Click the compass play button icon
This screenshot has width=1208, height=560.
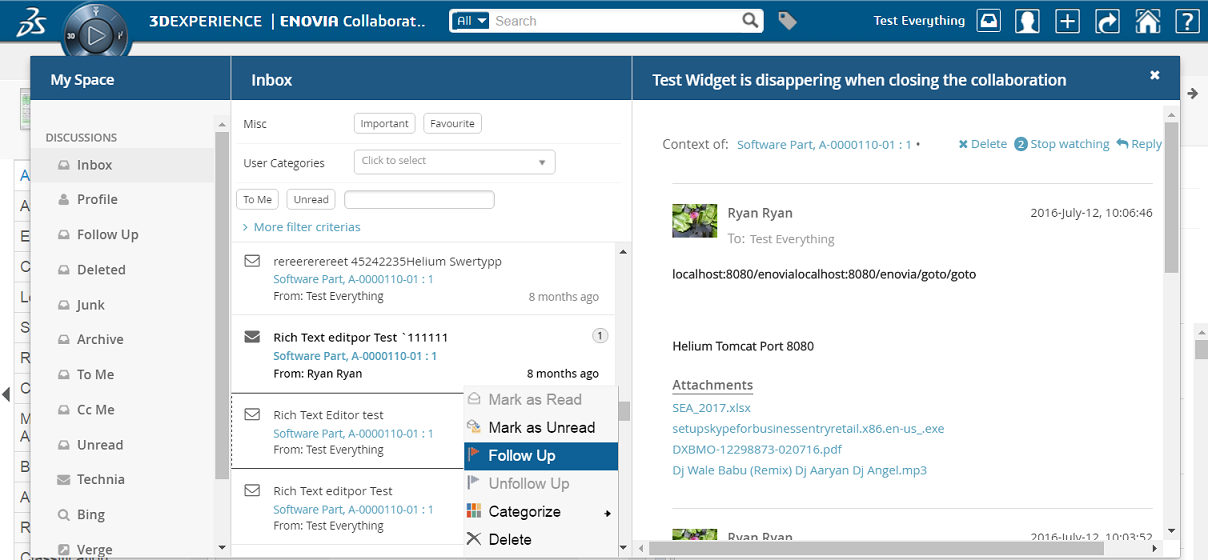coord(96,37)
